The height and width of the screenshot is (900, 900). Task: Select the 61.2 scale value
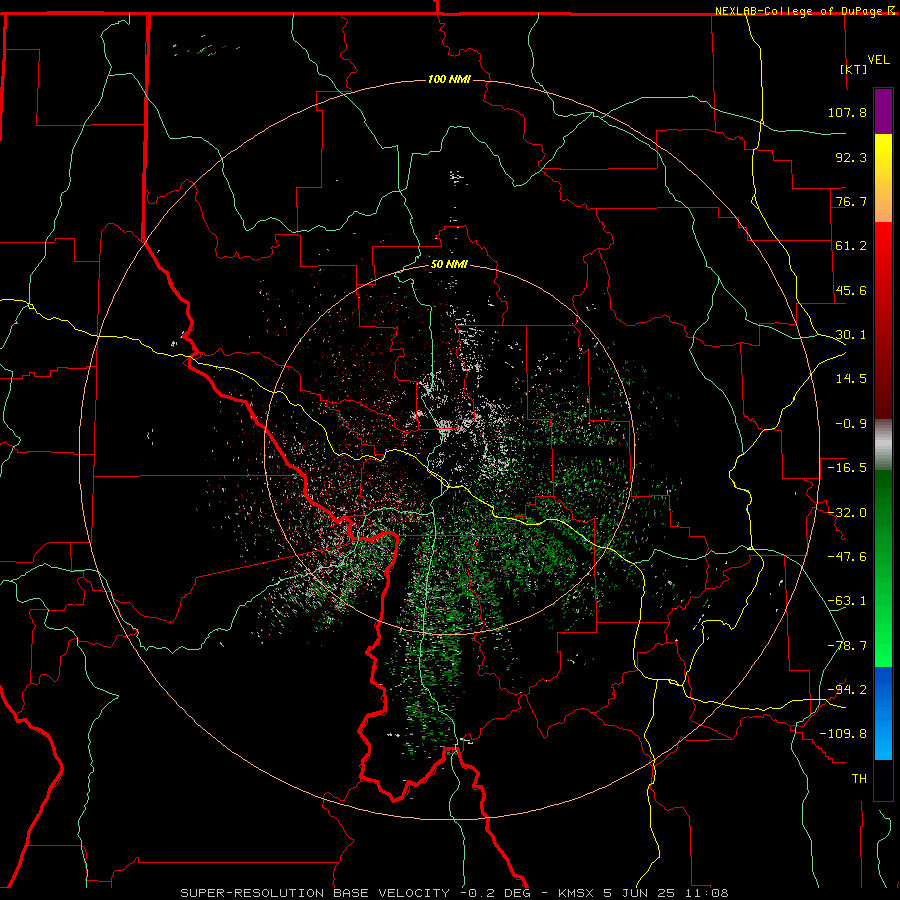[x=851, y=246]
